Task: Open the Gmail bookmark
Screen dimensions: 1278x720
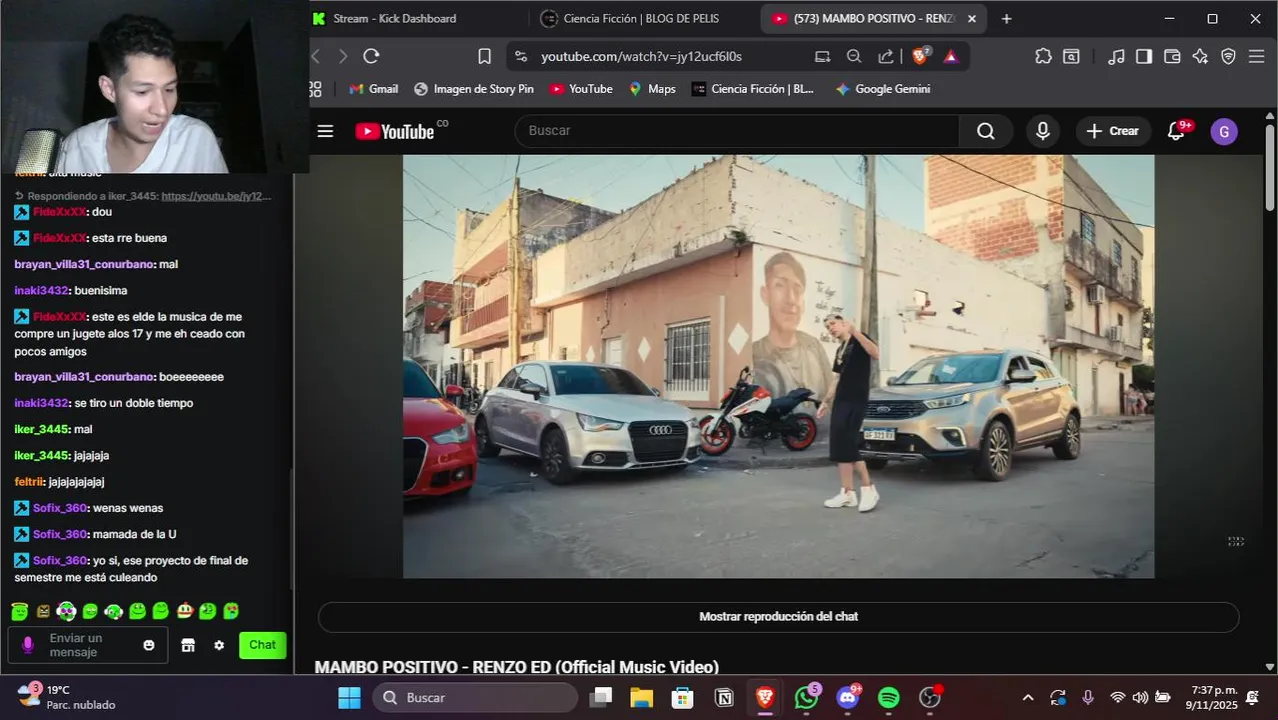Action: click(373, 89)
